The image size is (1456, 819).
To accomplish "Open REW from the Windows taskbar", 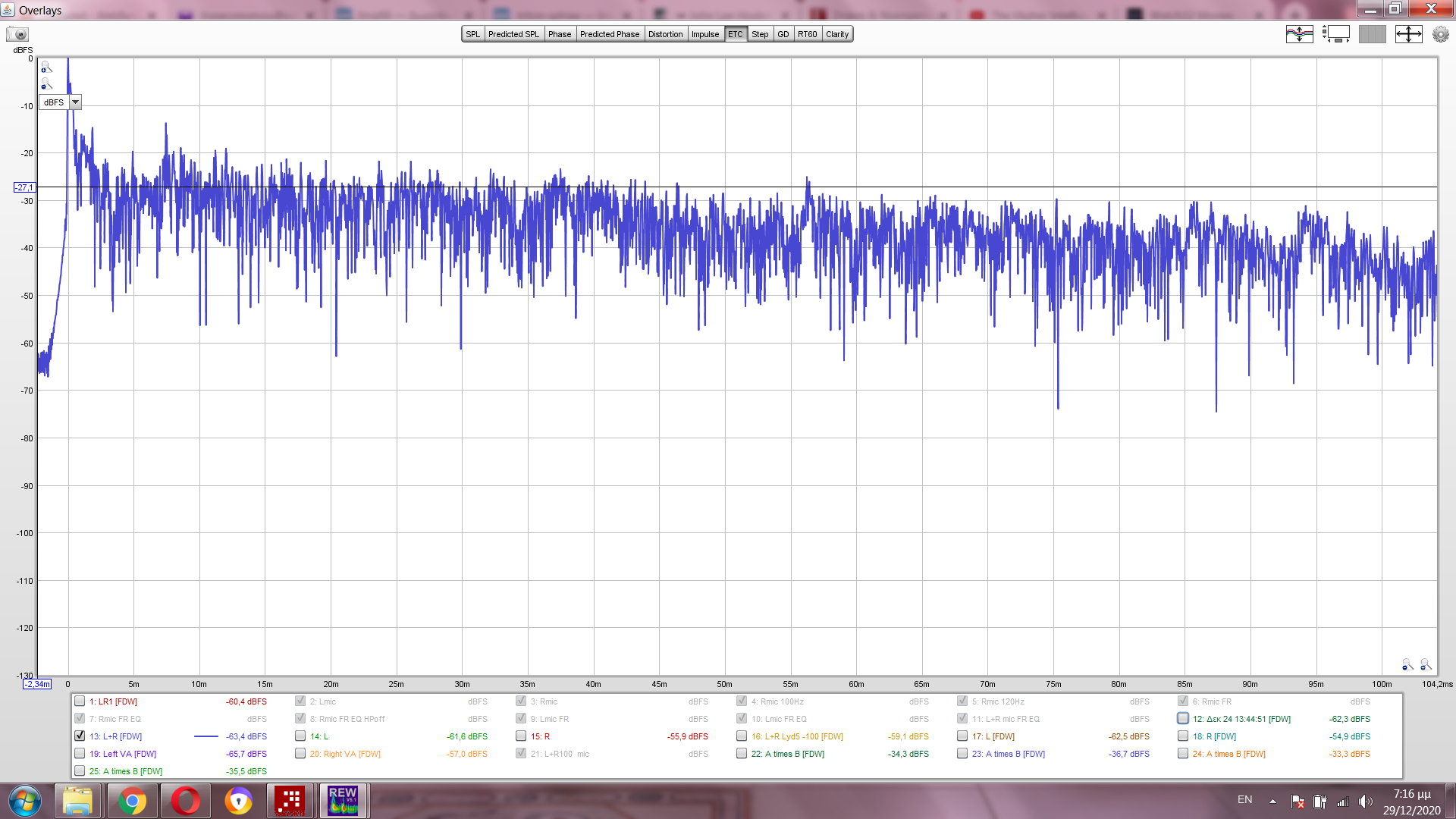I will tap(343, 800).
